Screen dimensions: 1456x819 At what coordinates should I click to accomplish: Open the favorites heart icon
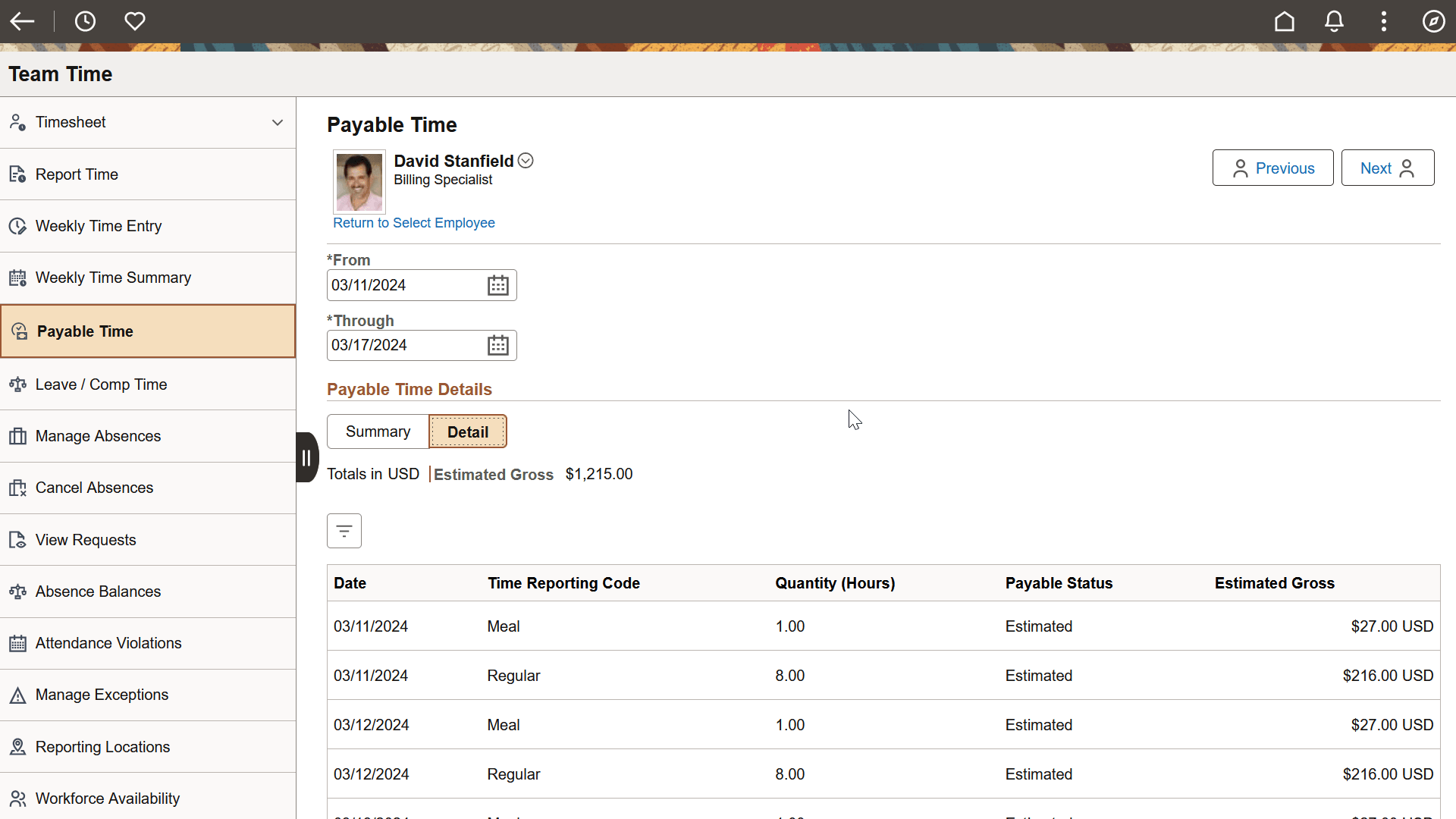tap(135, 21)
